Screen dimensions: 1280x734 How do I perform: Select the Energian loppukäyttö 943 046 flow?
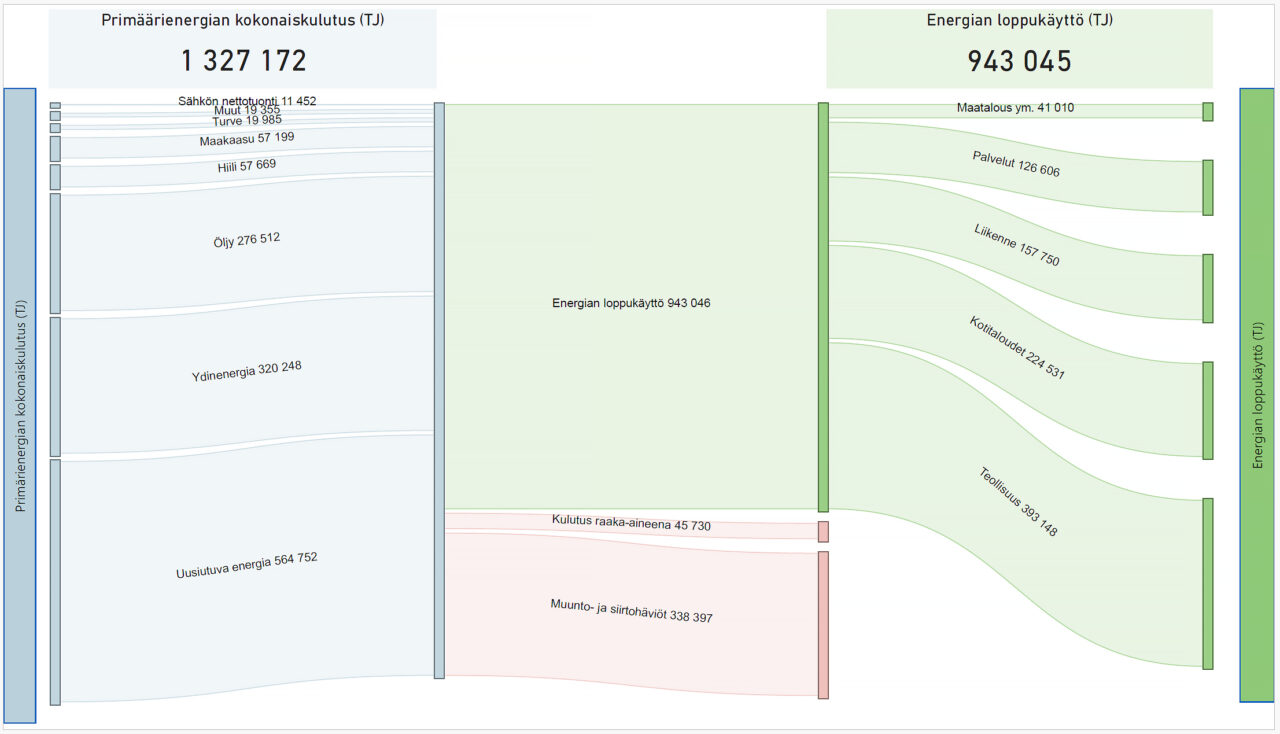pyautogui.click(x=631, y=305)
